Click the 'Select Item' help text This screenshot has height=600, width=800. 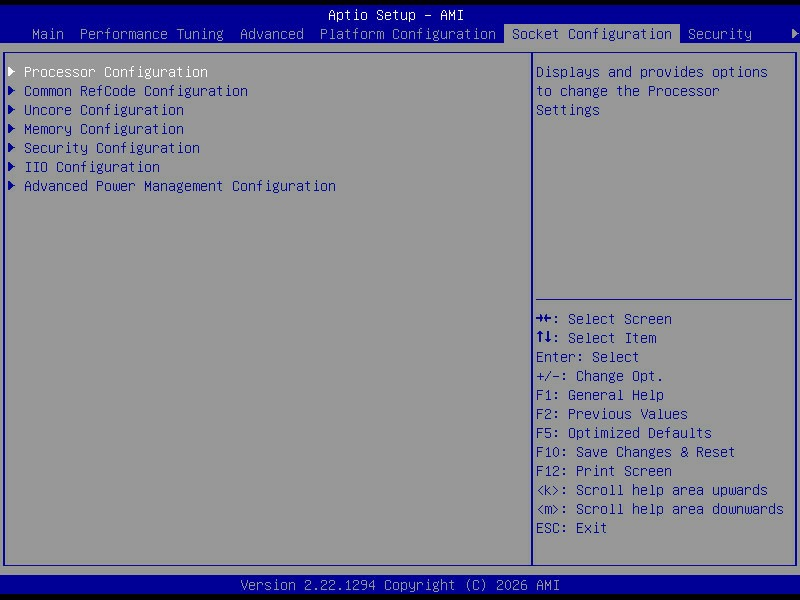coord(612,338)
